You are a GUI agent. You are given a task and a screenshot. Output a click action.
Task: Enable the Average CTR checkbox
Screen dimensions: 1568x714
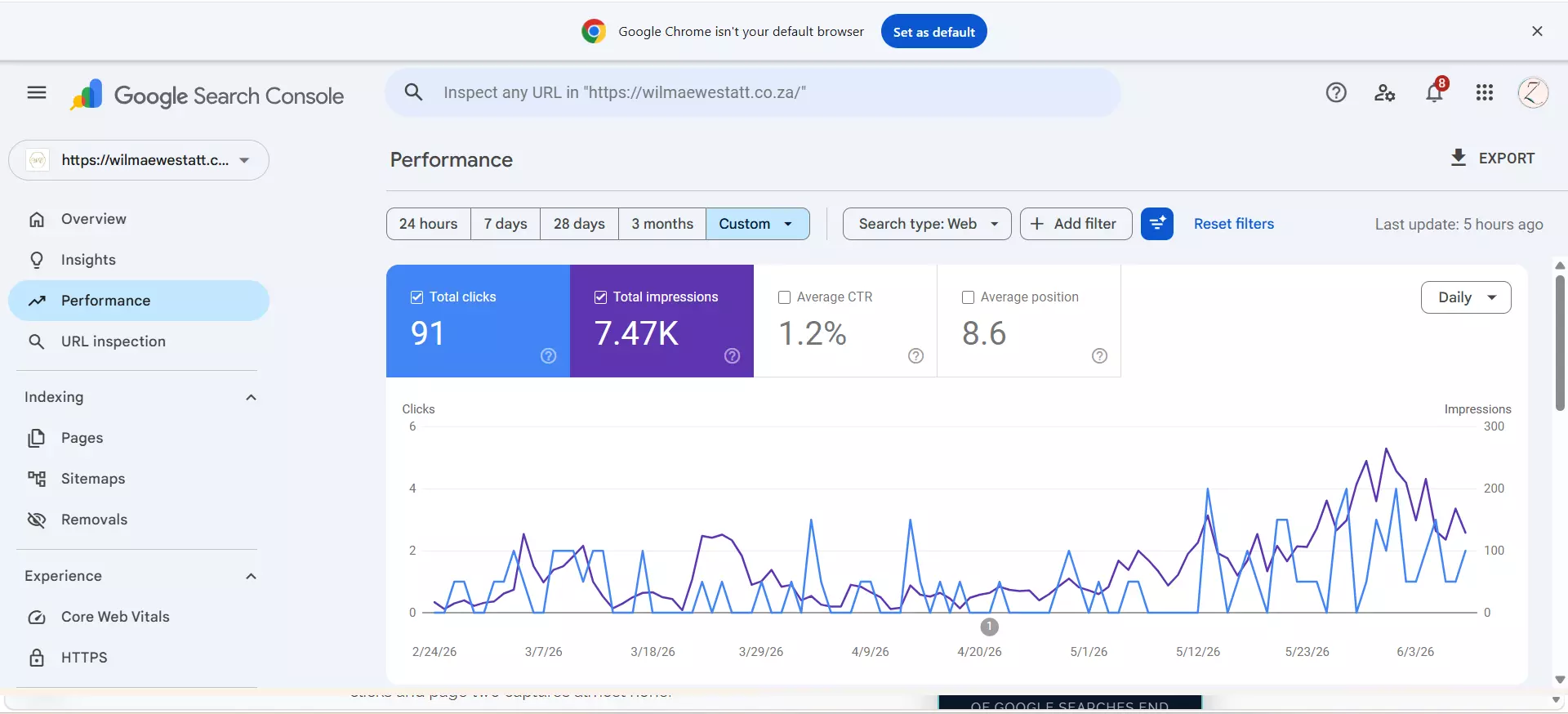(x=785, y=297)
